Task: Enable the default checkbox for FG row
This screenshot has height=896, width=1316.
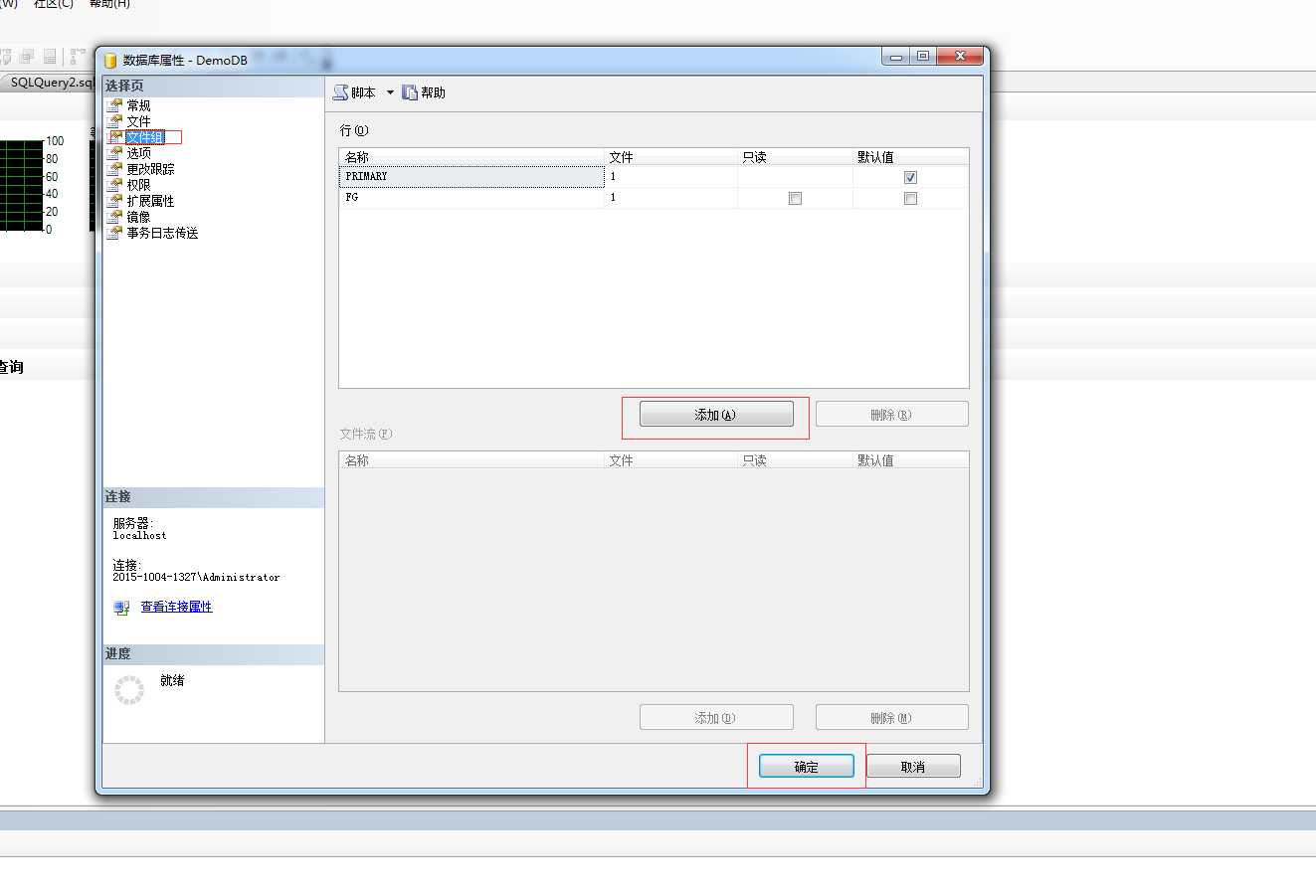Action: tap(910, 198)
